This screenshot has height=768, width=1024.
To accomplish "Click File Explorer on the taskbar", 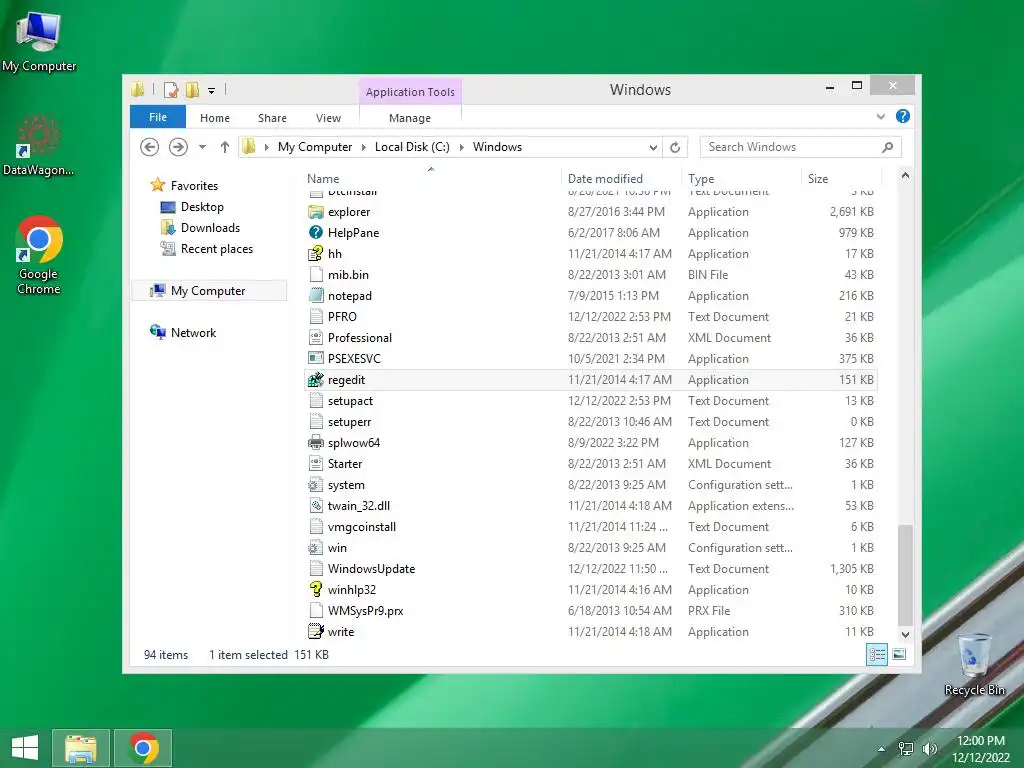I will click(80, 748).
